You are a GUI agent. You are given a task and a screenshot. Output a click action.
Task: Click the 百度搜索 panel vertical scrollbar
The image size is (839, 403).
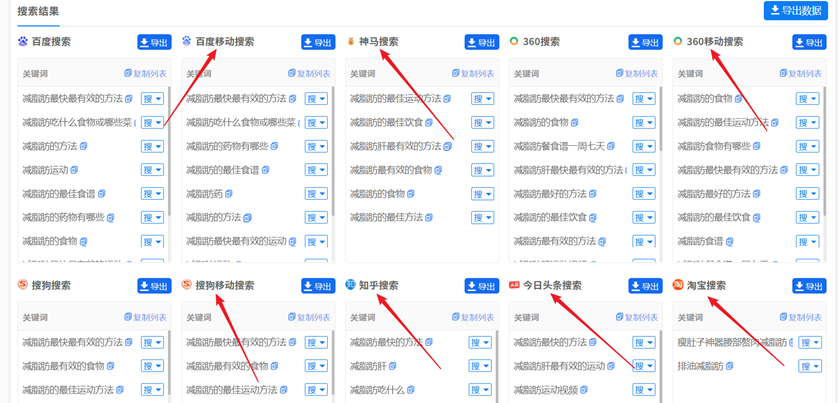[x=170, y=151]
